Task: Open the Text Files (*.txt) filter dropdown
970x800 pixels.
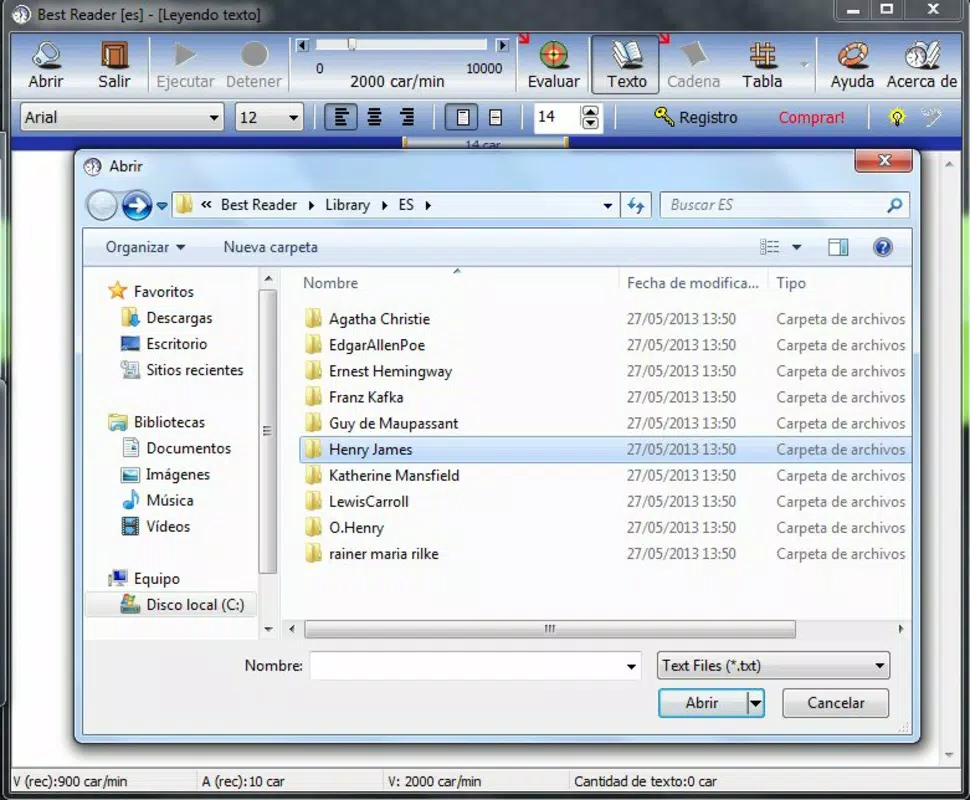Action: click(773, 666)
